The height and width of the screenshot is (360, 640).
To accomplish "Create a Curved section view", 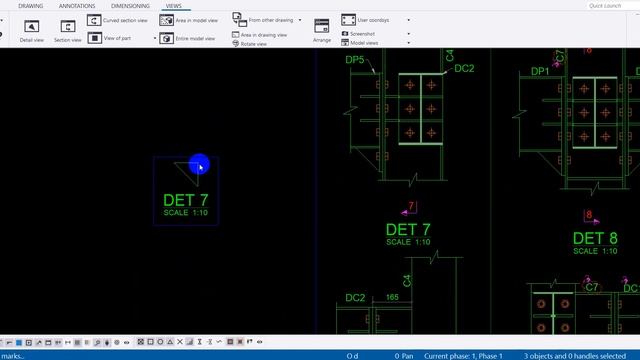I will pyautogui.click(x=117, y=20).
